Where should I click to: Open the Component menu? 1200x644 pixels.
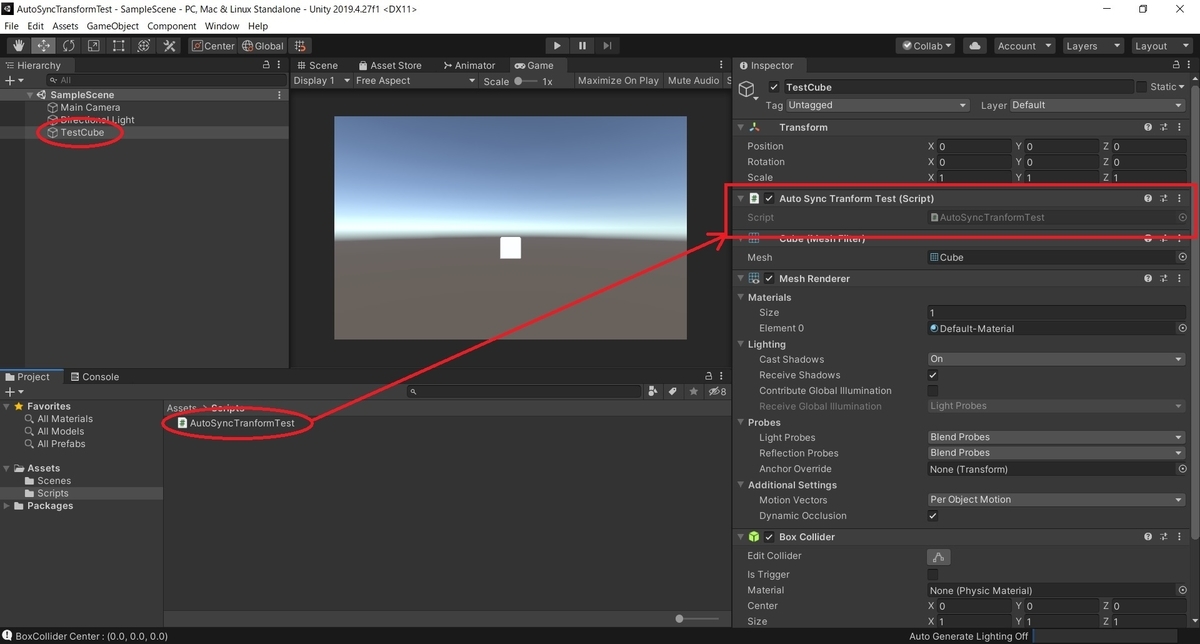(172, 26)
